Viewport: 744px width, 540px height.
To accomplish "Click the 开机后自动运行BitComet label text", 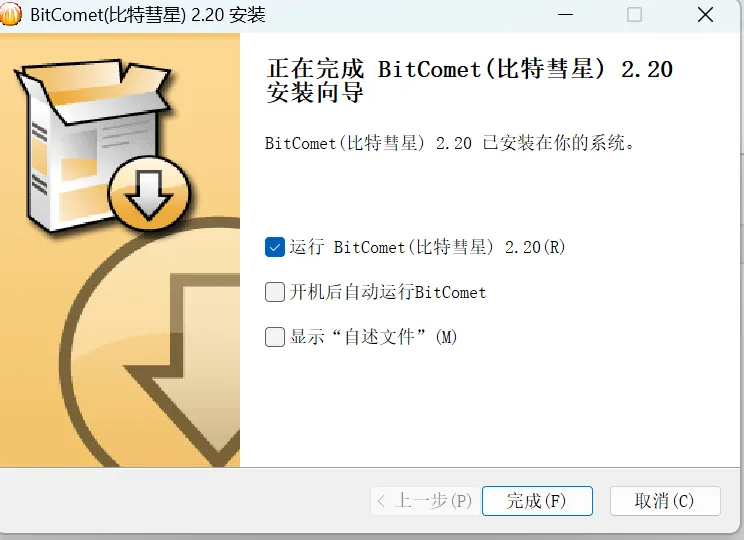I will click(x=388, y=292).
